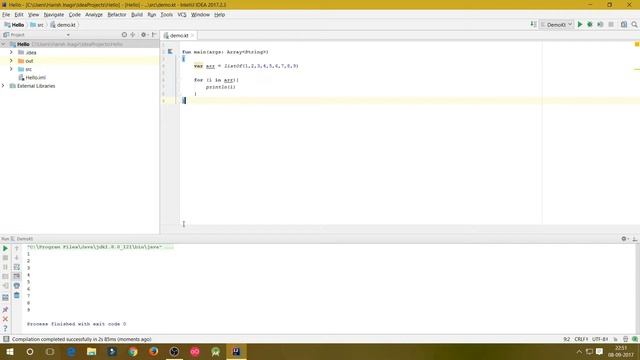Restore layout icon in Run panel
This screenshot has width=640, height=360.
5,298
